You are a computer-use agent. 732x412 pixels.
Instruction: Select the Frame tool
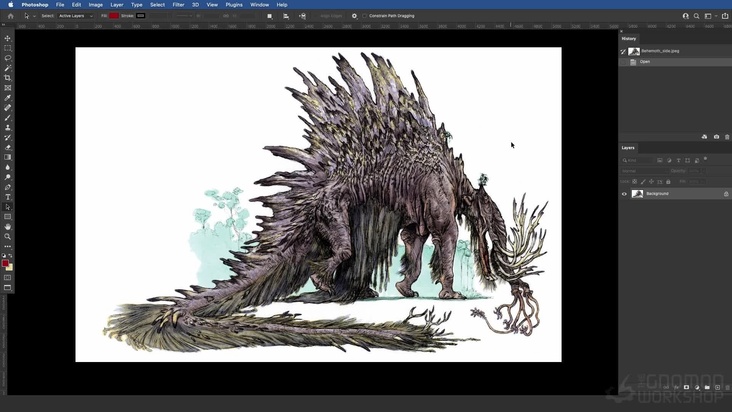[7, 88]
